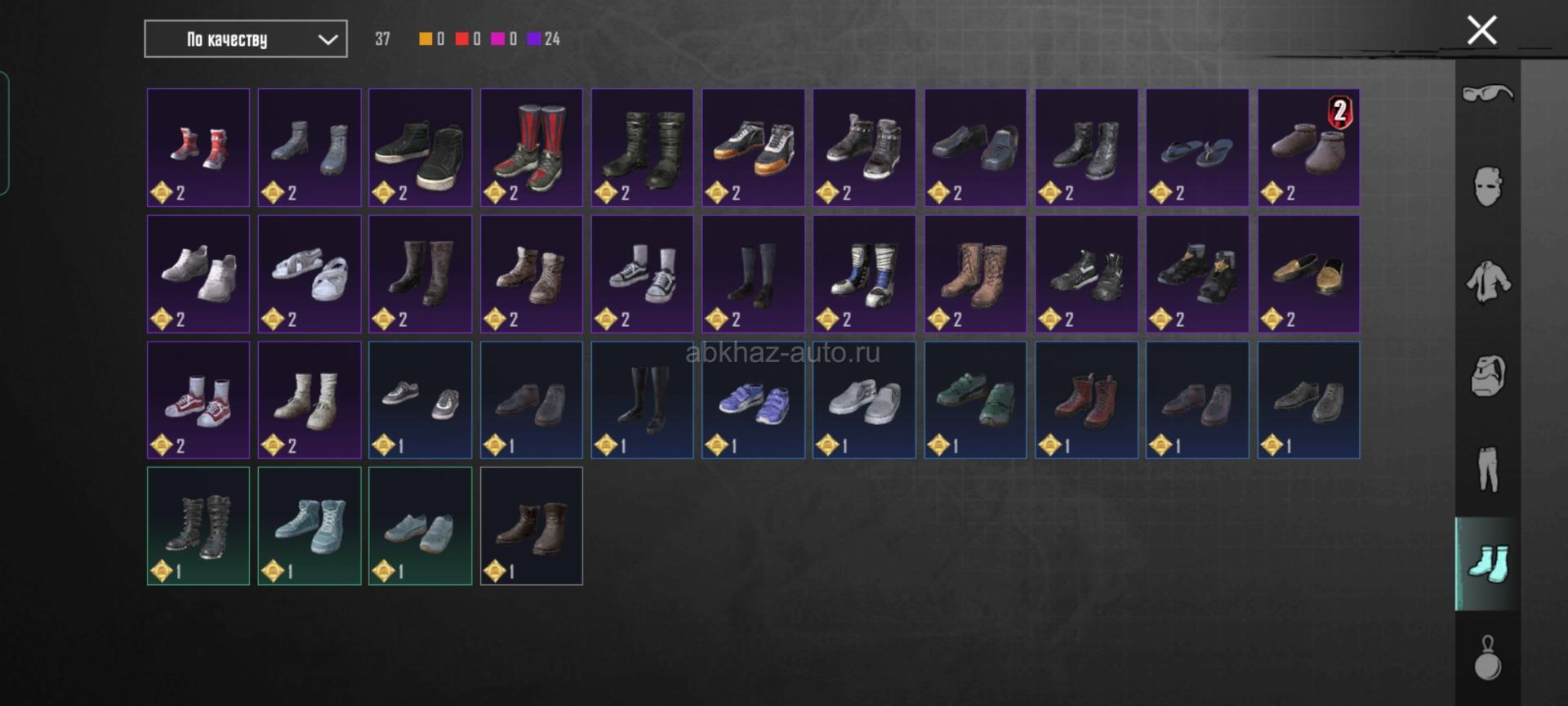The image size is (1568, 706).
Task: Select the gold loafers item
Action: 1308,274
